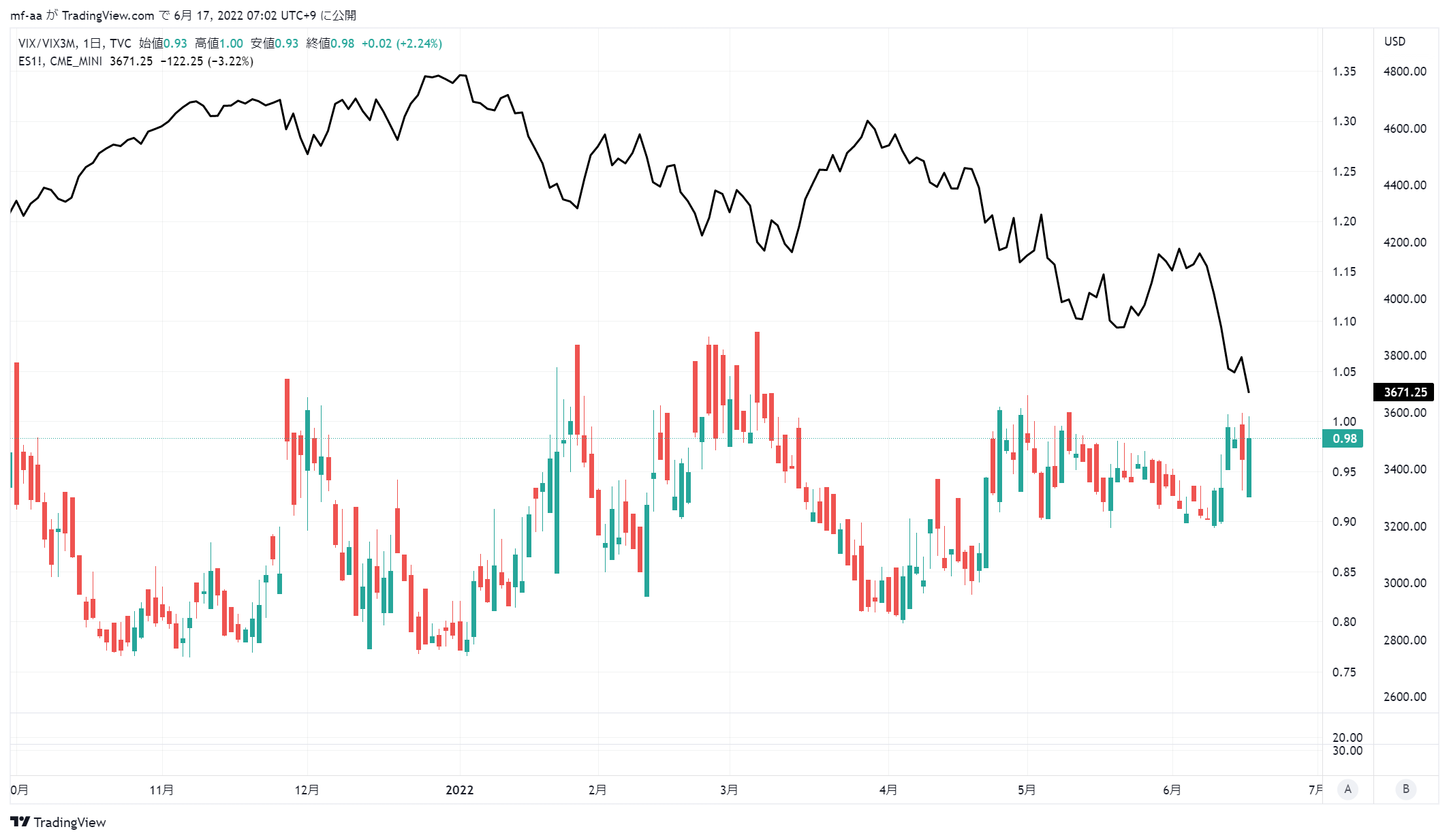Screen dimensions: 1449x840
Task: Click the green 0.98 ratio price label
Action: pyautogui.click(x=1343, y=439)
